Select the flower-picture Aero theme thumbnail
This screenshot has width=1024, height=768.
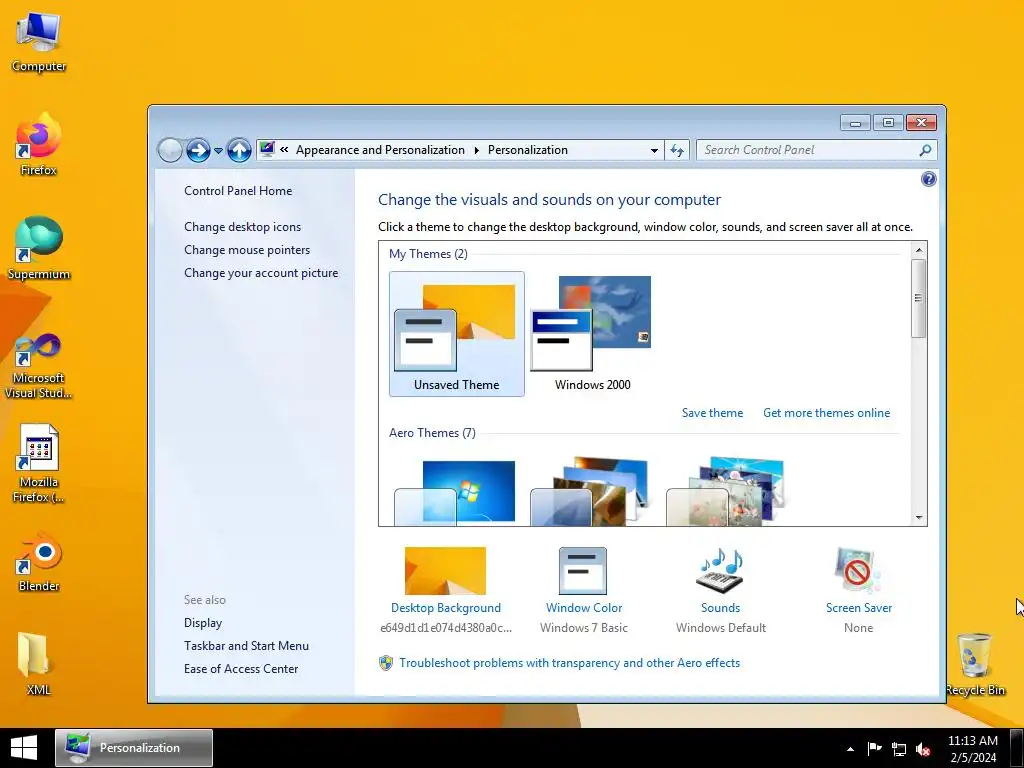tap(726, 492)
